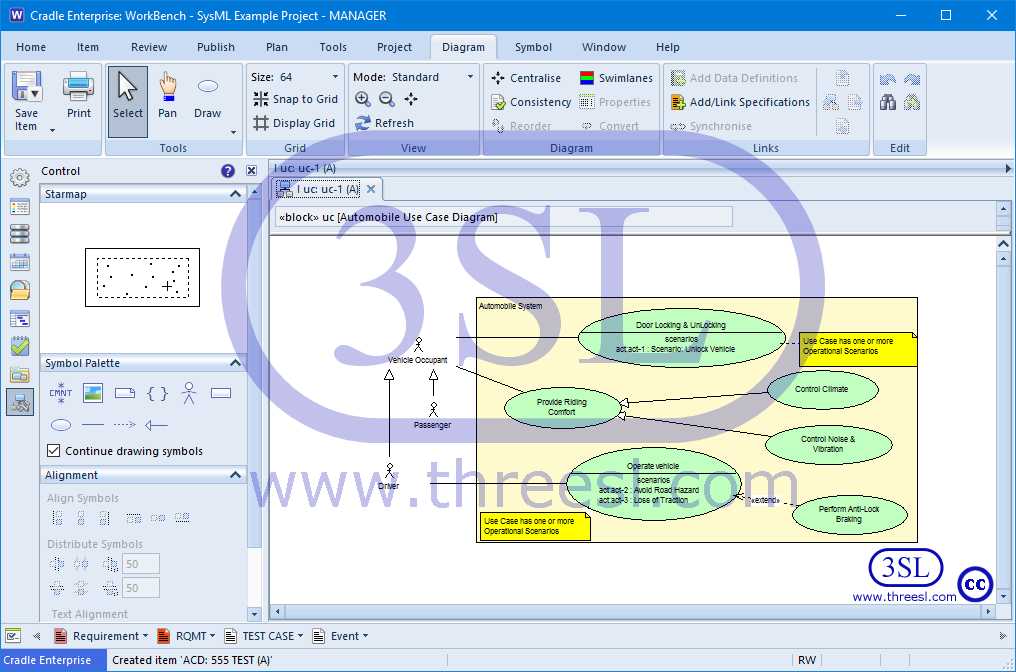Viewport: 1016px width, 672px height.
Task: Open Find using the binoculars icon
Action: coord(888,102)
